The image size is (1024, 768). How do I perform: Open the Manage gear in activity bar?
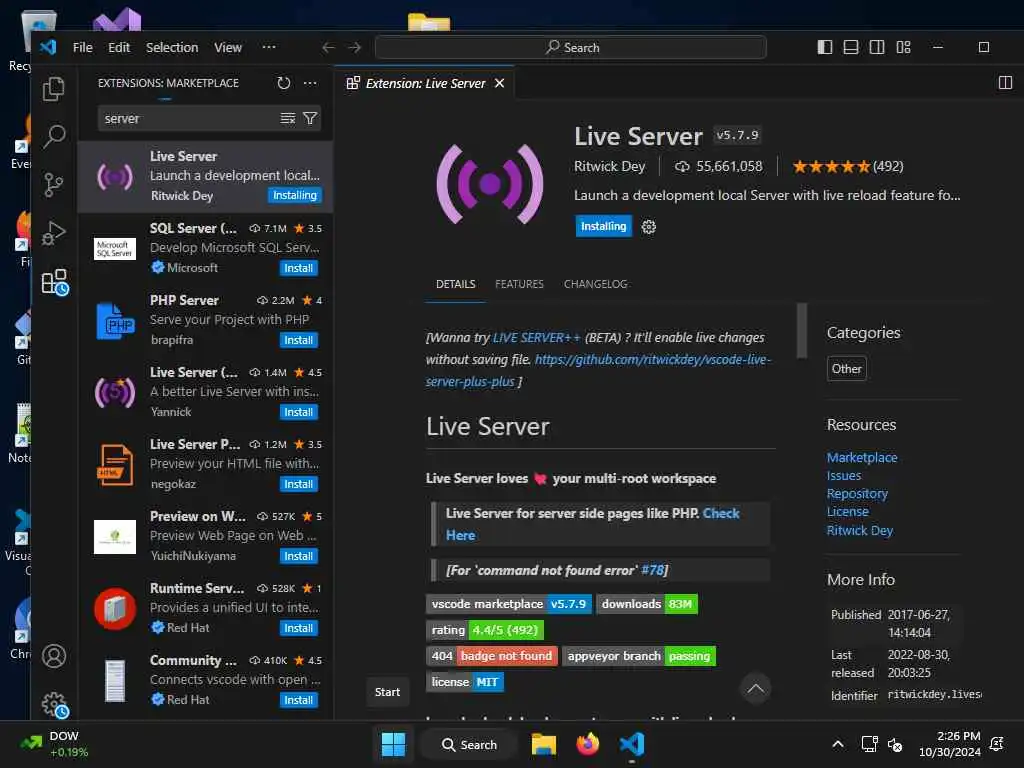click(55, 705)
